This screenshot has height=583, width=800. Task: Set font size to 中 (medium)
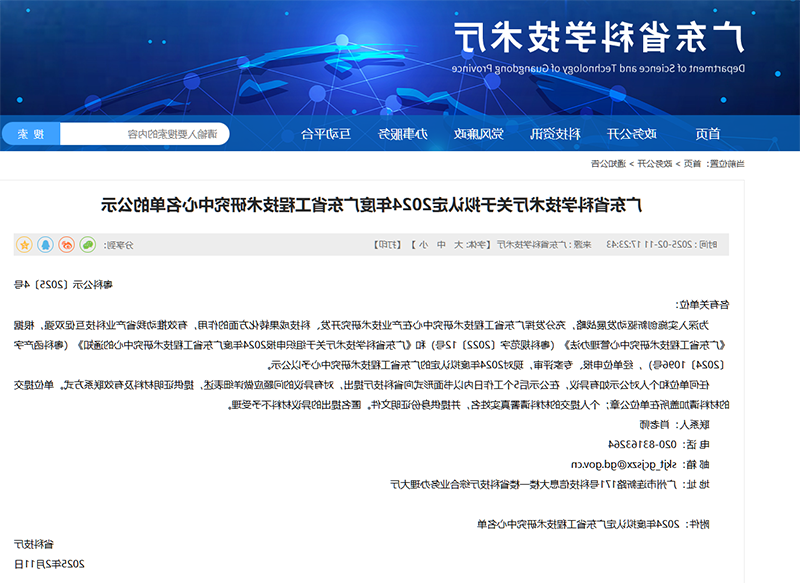coord(439,244)
